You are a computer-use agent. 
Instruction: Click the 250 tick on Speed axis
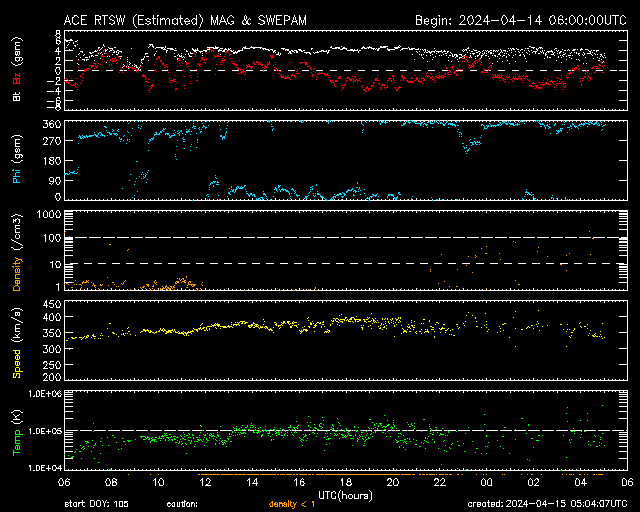(x=52, y=365)
